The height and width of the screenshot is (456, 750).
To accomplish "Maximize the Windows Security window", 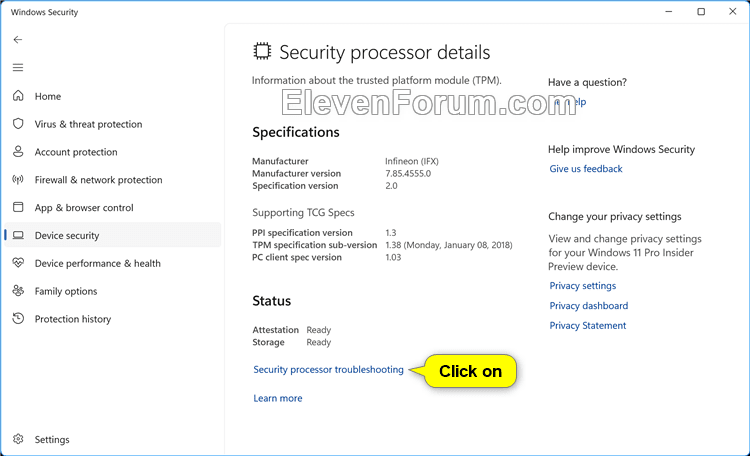I will pos(701,11).
